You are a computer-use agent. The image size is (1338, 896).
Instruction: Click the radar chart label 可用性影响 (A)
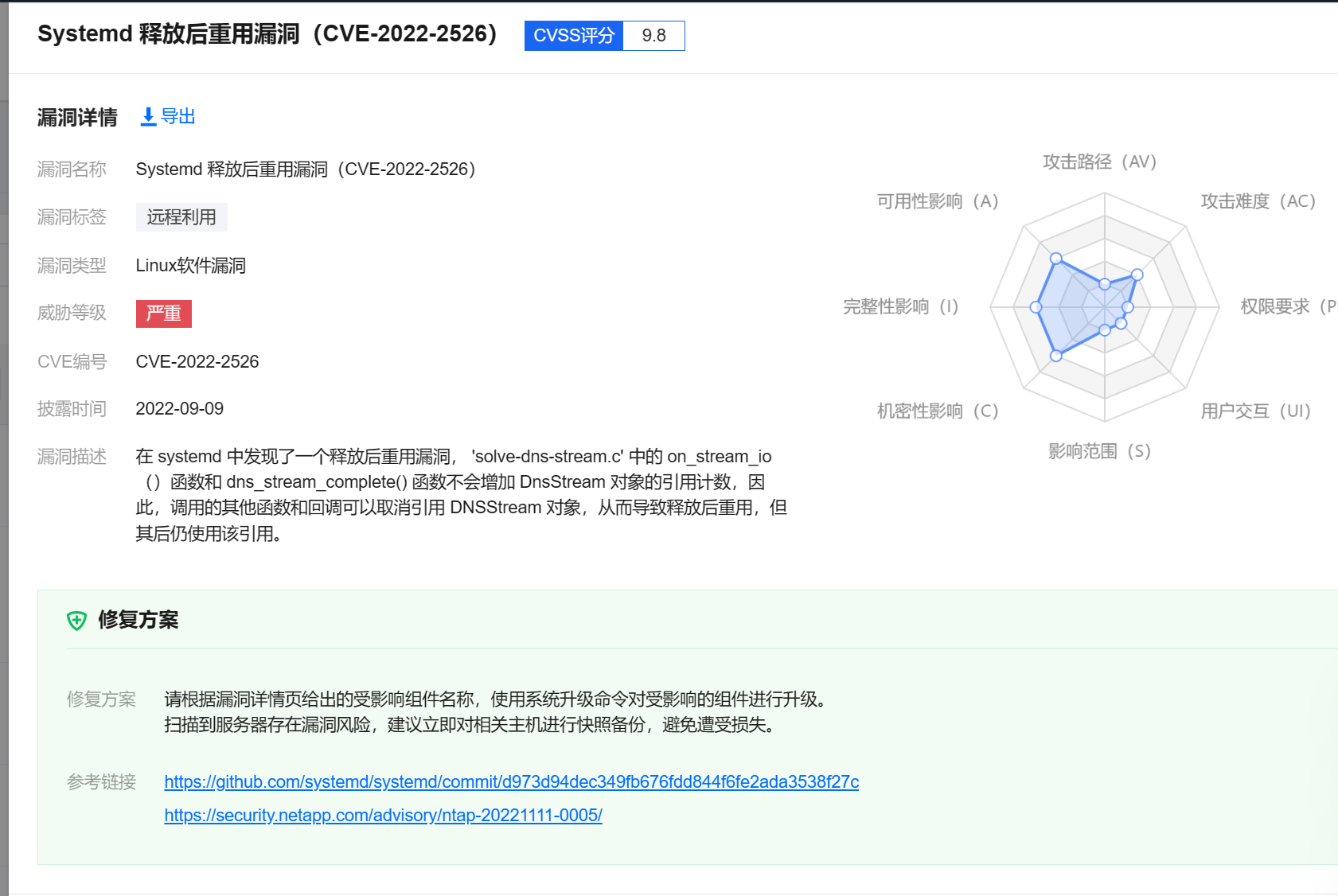coord(938,201)
